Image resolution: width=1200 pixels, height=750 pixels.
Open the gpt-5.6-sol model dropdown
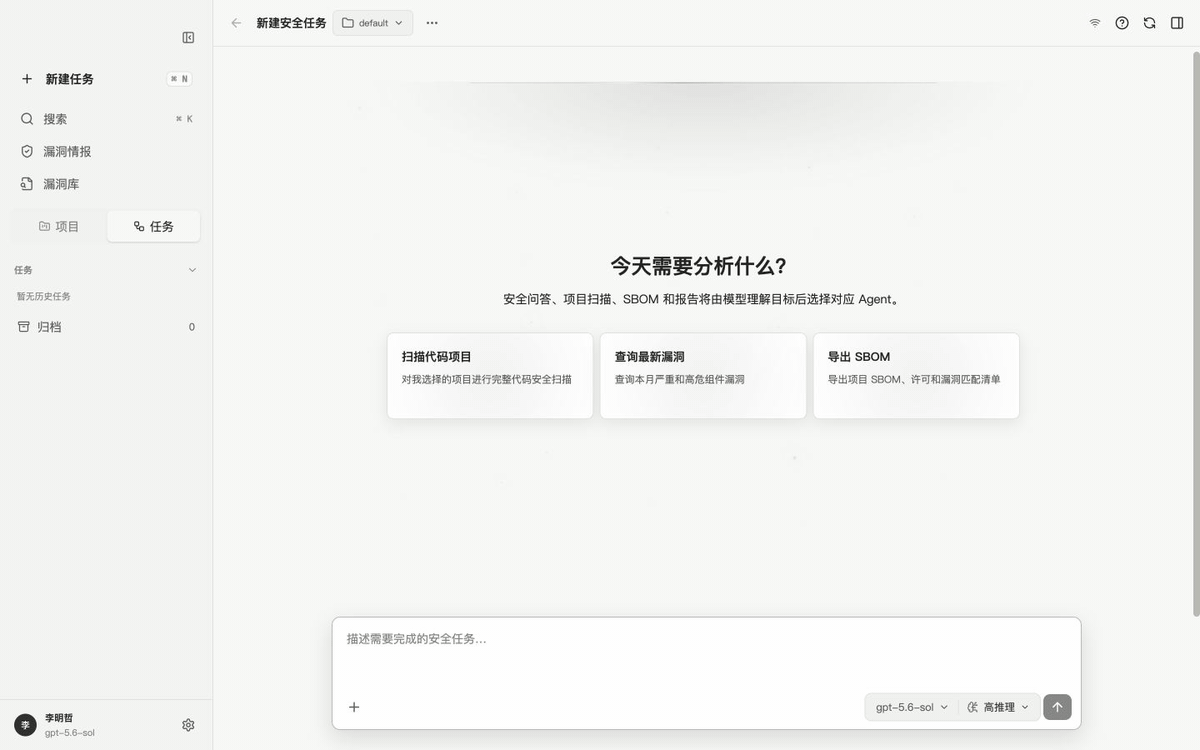click(x=911, y=707)
